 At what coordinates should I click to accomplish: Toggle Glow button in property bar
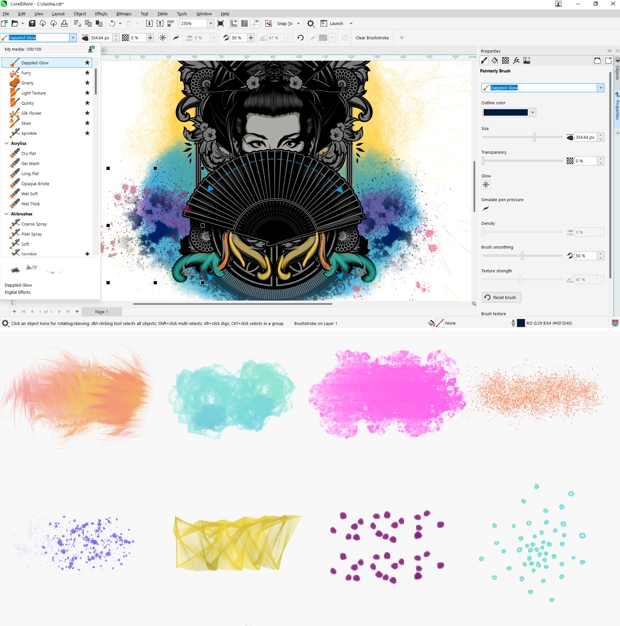pos(162,38)
